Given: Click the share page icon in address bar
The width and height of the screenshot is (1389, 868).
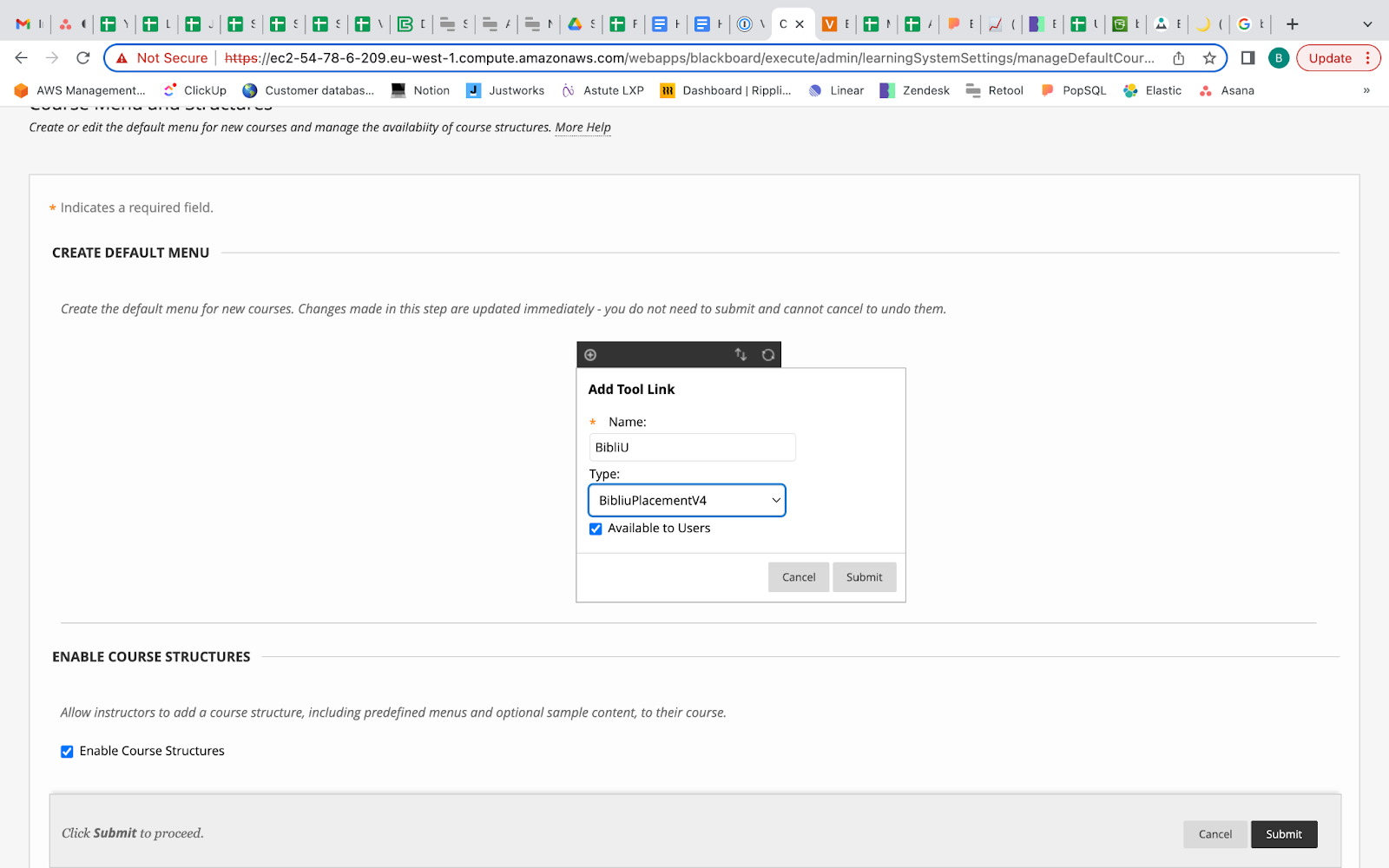Looking at the screenshot, I should click(x=1179, y=58).
